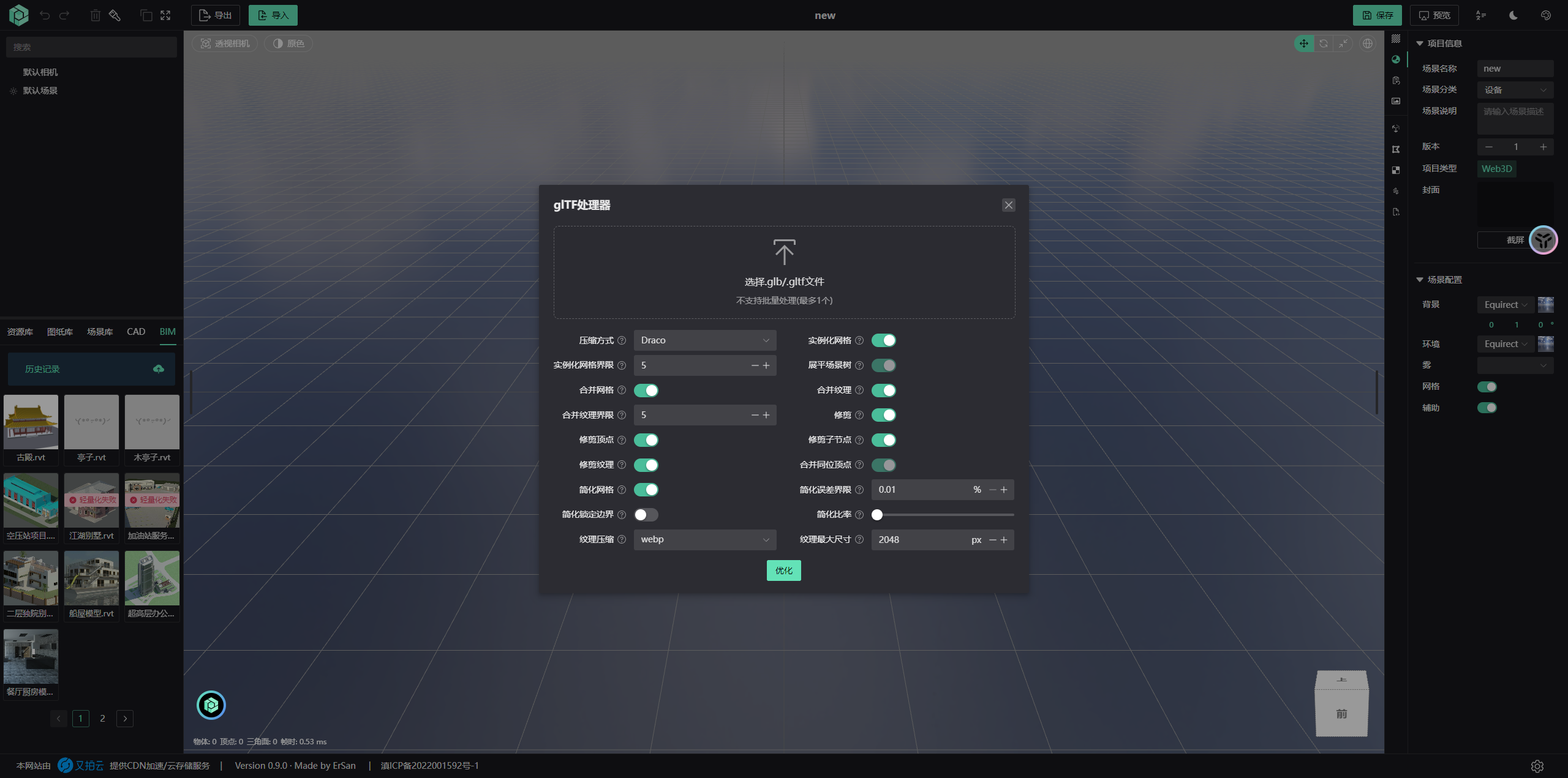This screenshot has height=778, width=1568.
Task: Click the 简化比率 slider handle
Action: pos(877,515)
